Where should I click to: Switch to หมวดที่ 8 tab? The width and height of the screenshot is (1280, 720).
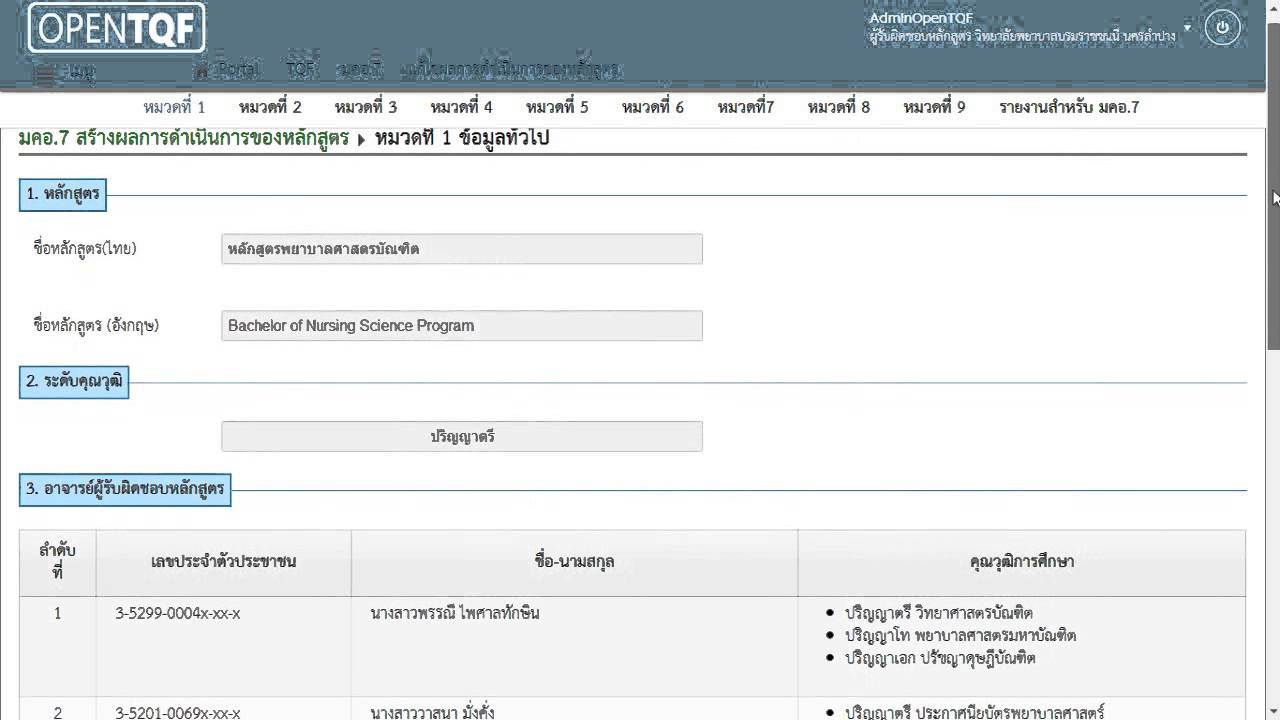click(839, 107)
